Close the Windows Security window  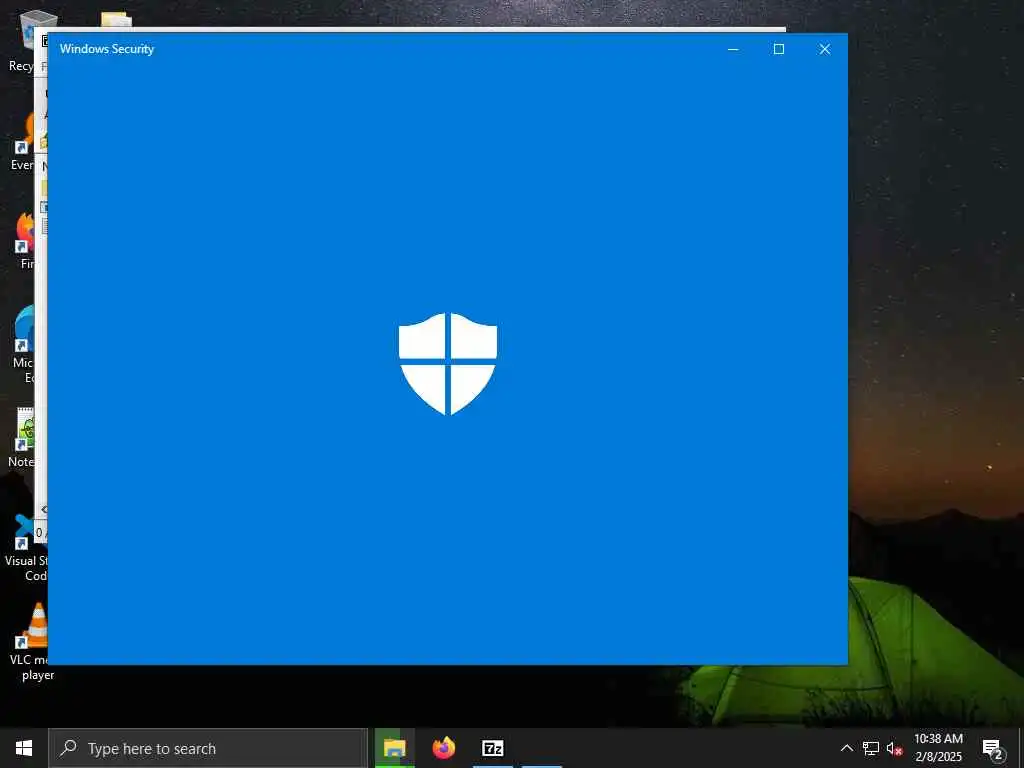[x=825, y=49]
